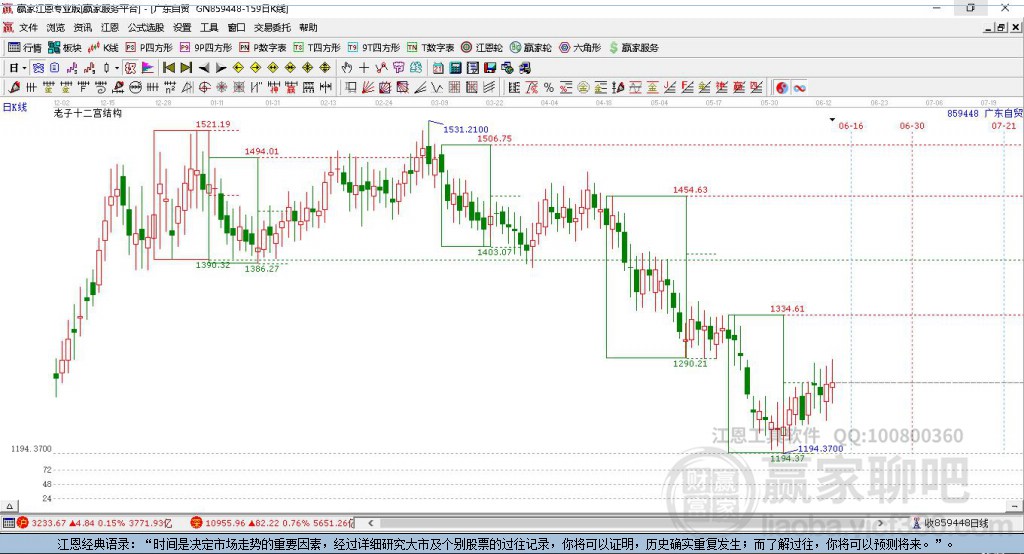Screen dimensions: 1024x554
Task: Open the 浏览 menu
Action: pos(56,27)
